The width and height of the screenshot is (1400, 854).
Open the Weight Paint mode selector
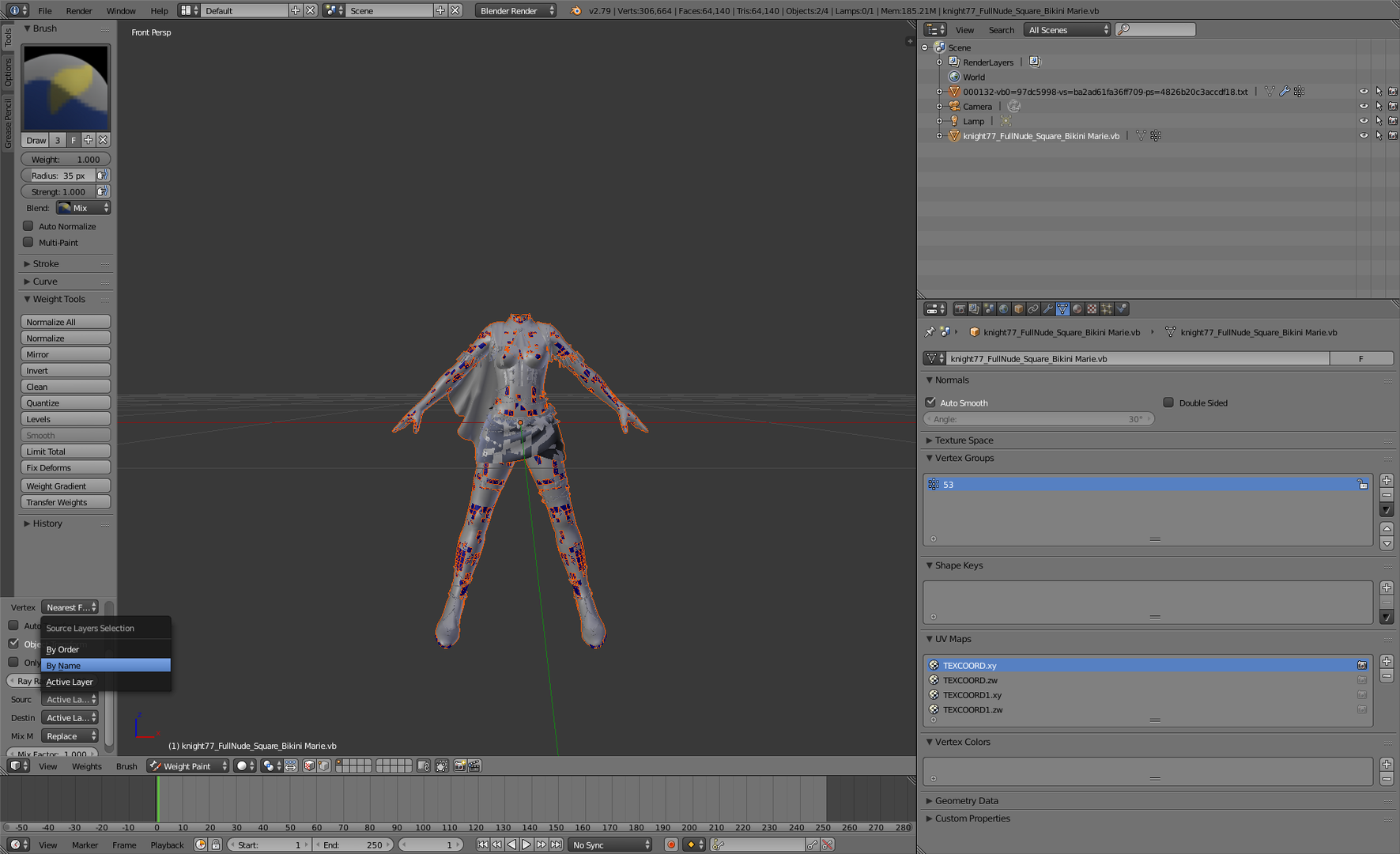[x=188, y=766]
